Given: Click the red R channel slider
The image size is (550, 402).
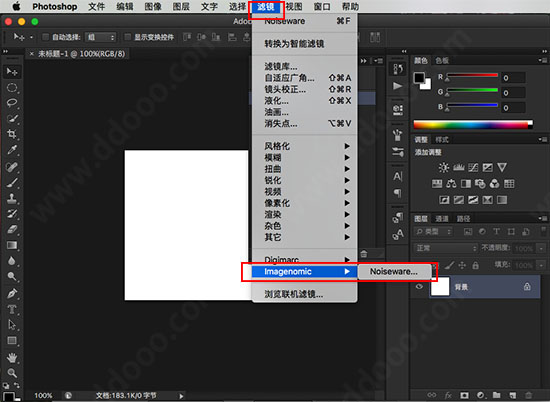Looking at the screenshot, I should 472,75.
